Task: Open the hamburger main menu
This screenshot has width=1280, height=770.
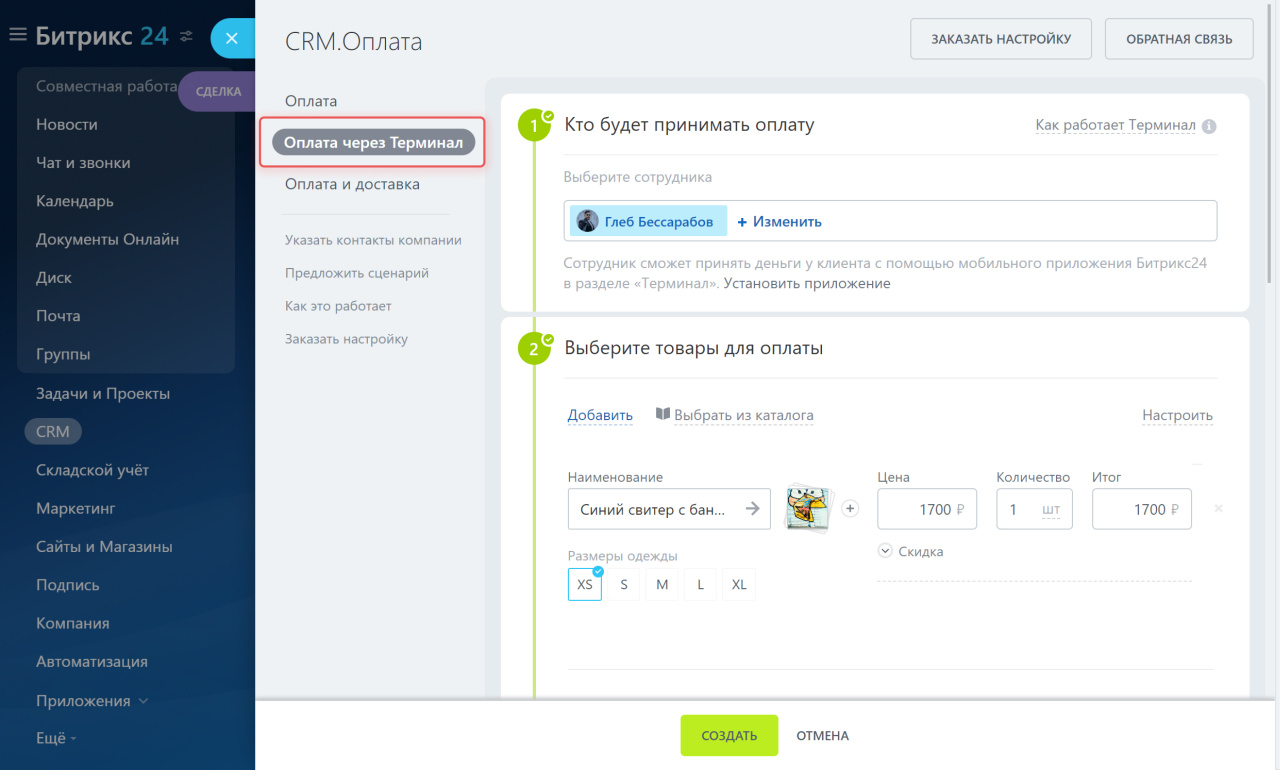Action: click(17, 36)
